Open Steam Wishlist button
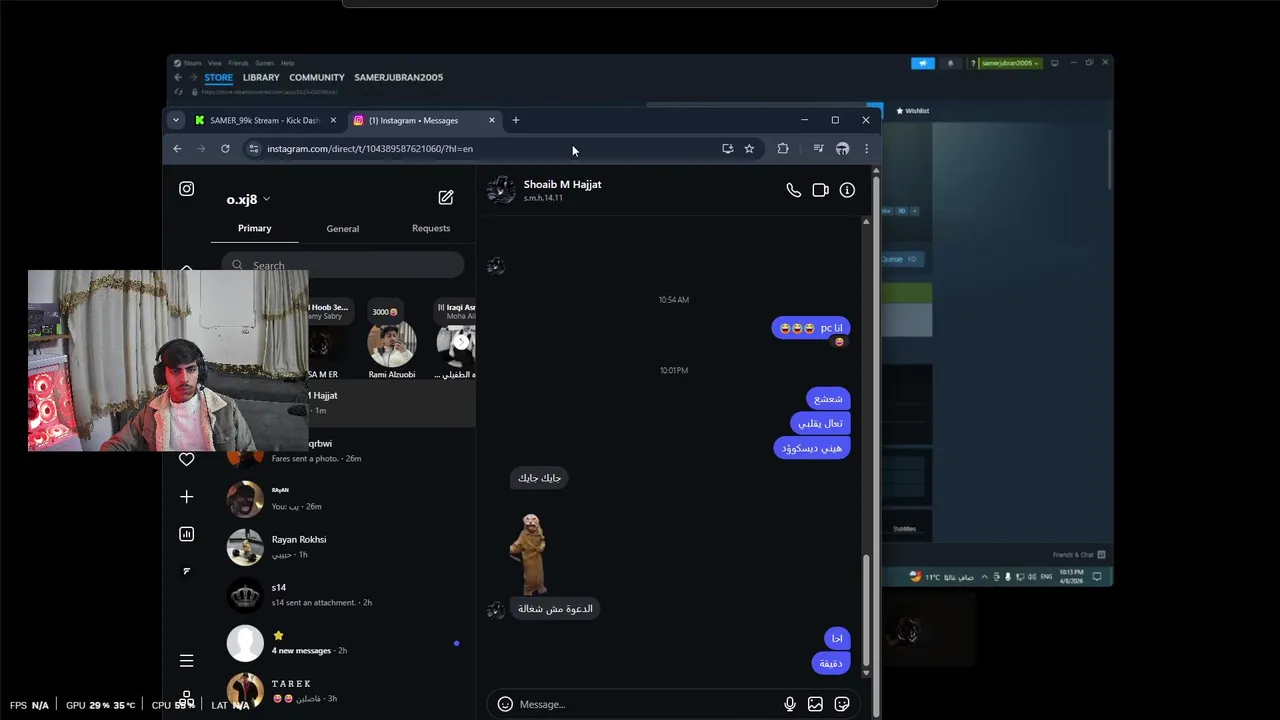Screen dimensions: 1280x720 [913, 111]
